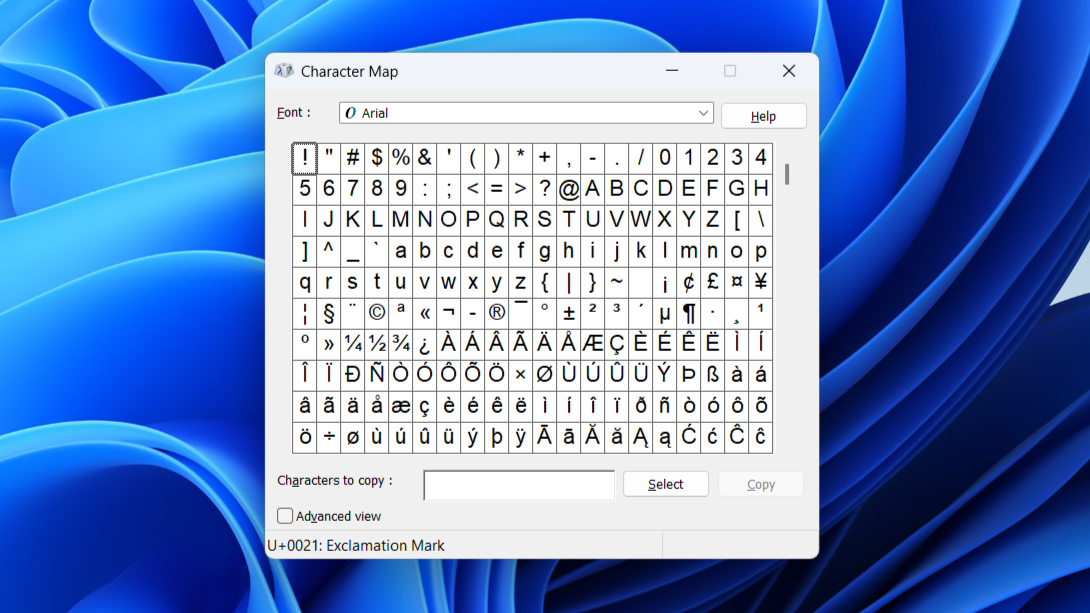Select the division ÷ sign

[329, 436]
